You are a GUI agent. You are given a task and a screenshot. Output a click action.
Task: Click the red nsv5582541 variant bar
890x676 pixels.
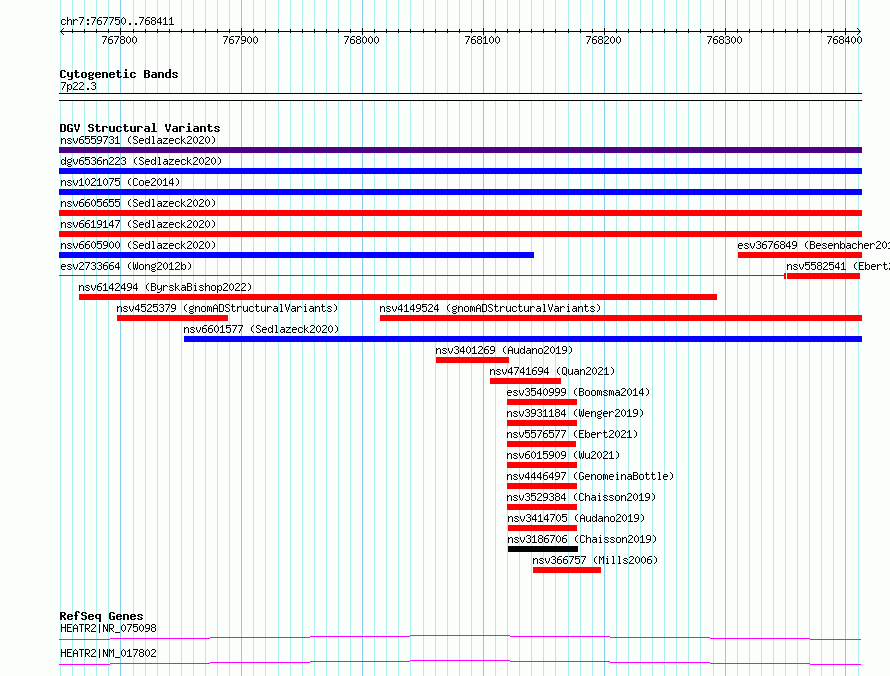[x=823, y=276]
